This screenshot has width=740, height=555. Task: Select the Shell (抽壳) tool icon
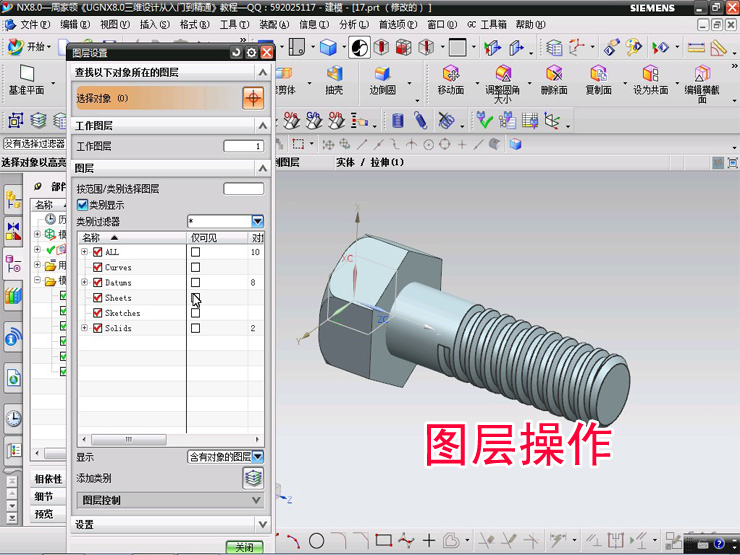pyautogui.click(x=334, y=75)
